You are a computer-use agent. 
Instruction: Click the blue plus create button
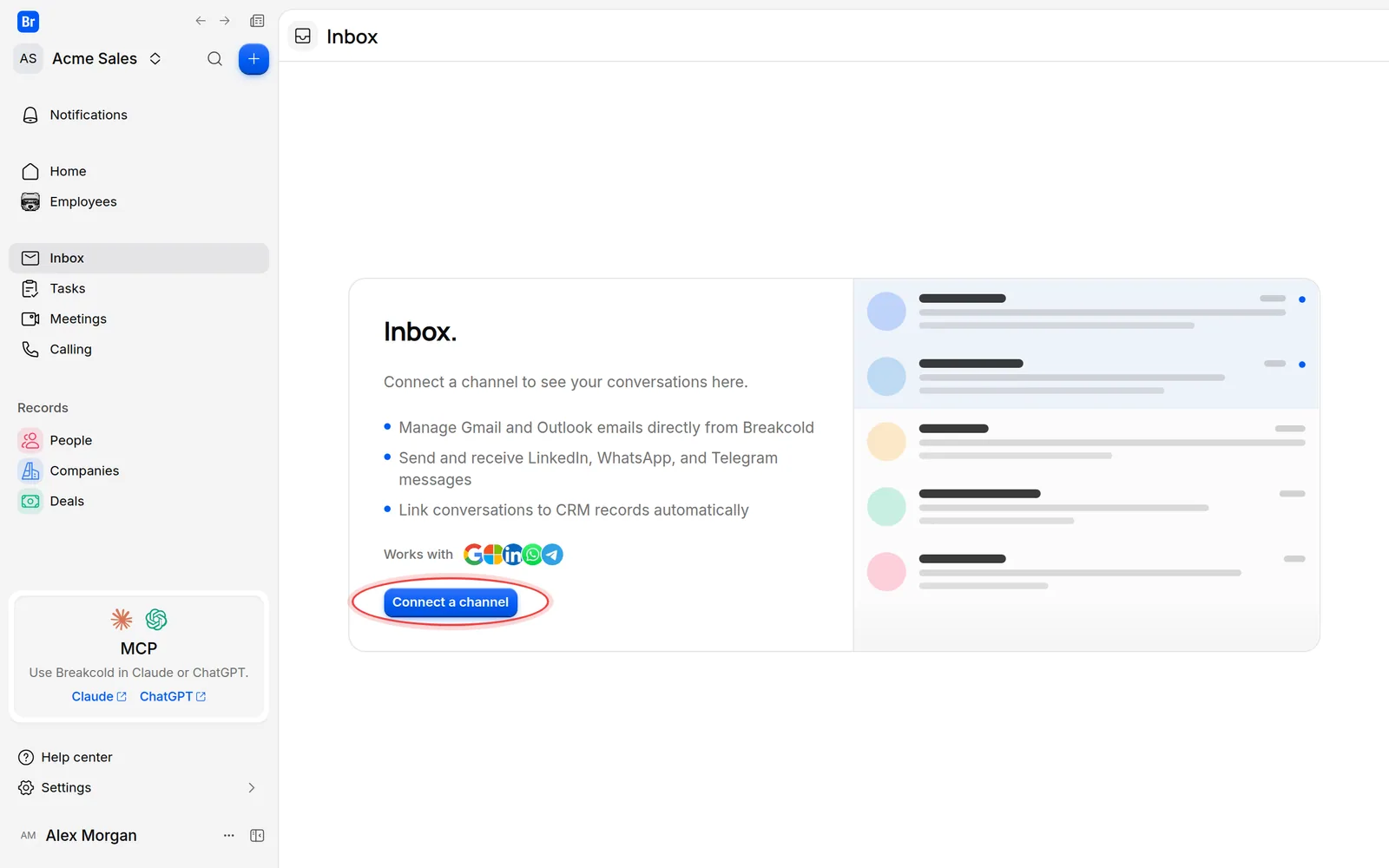coord(253,59)
